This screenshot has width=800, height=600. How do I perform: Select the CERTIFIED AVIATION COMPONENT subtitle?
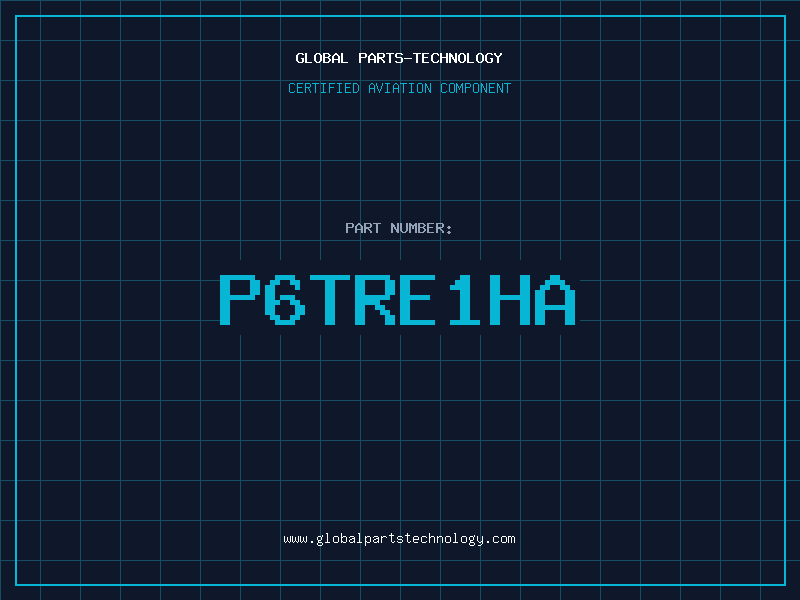[399, 88]
